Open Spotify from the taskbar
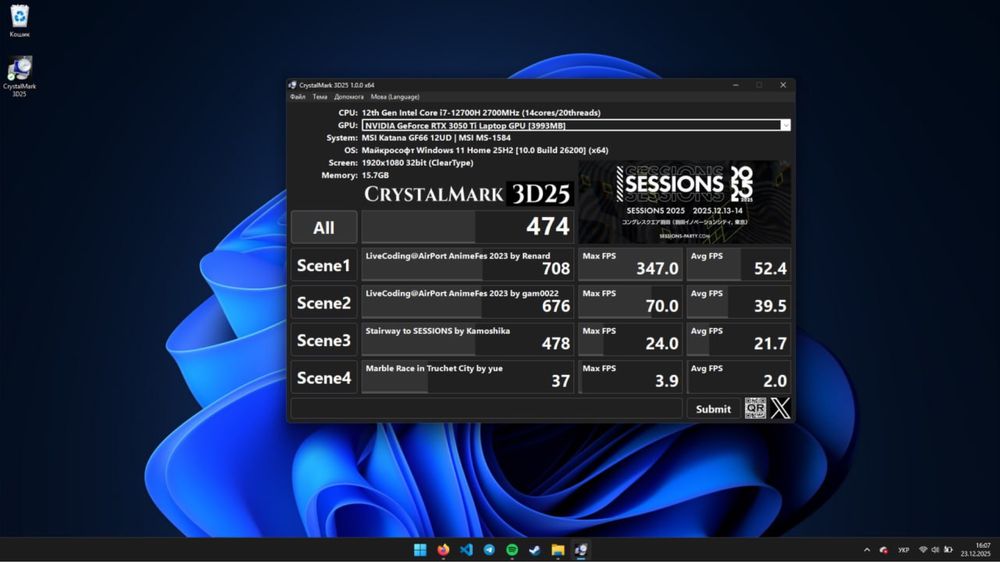The width and height of the screenshot is (1000, 562). coord(512,550)
